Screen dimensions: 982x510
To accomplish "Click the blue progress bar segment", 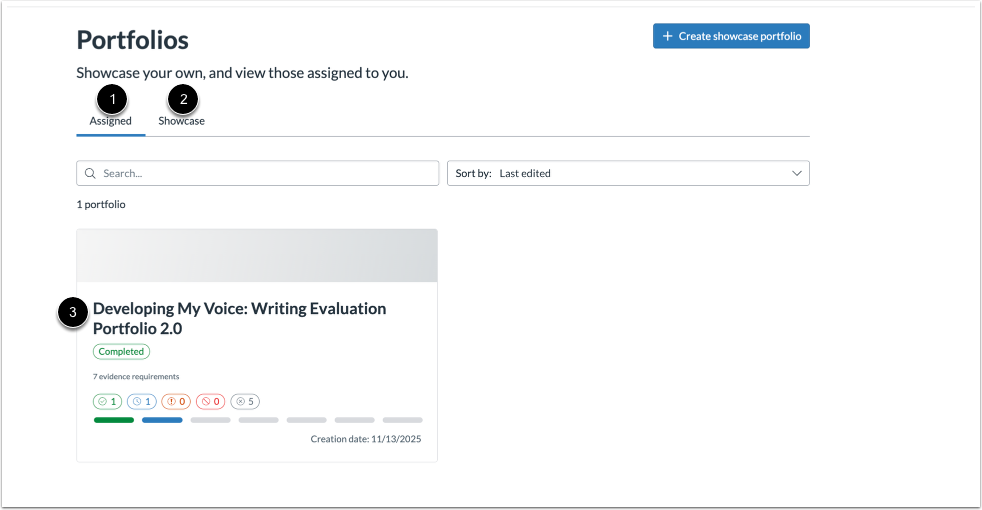I will click(x=162, y=420).
